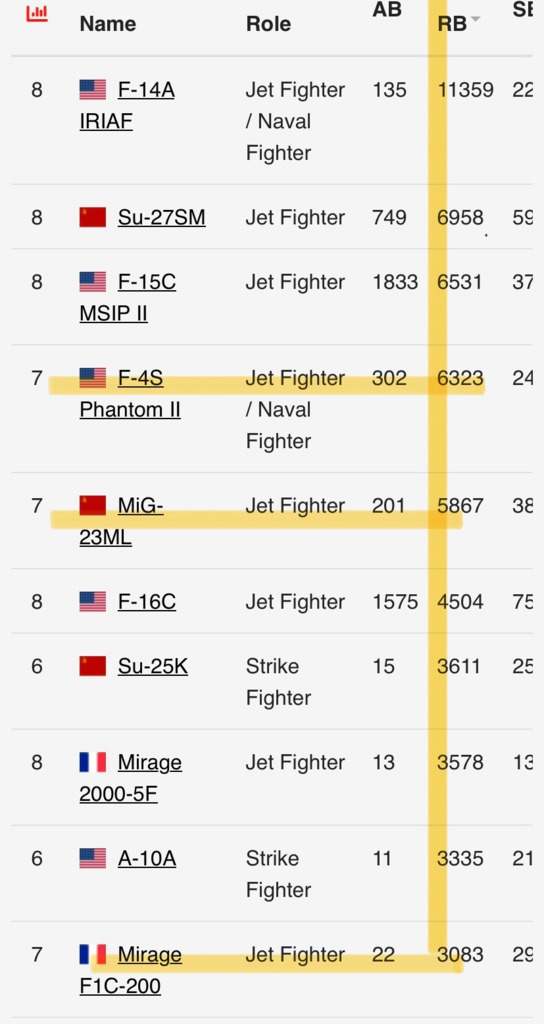
Task: Sort table by the Name column header
Action: [108, 24]
